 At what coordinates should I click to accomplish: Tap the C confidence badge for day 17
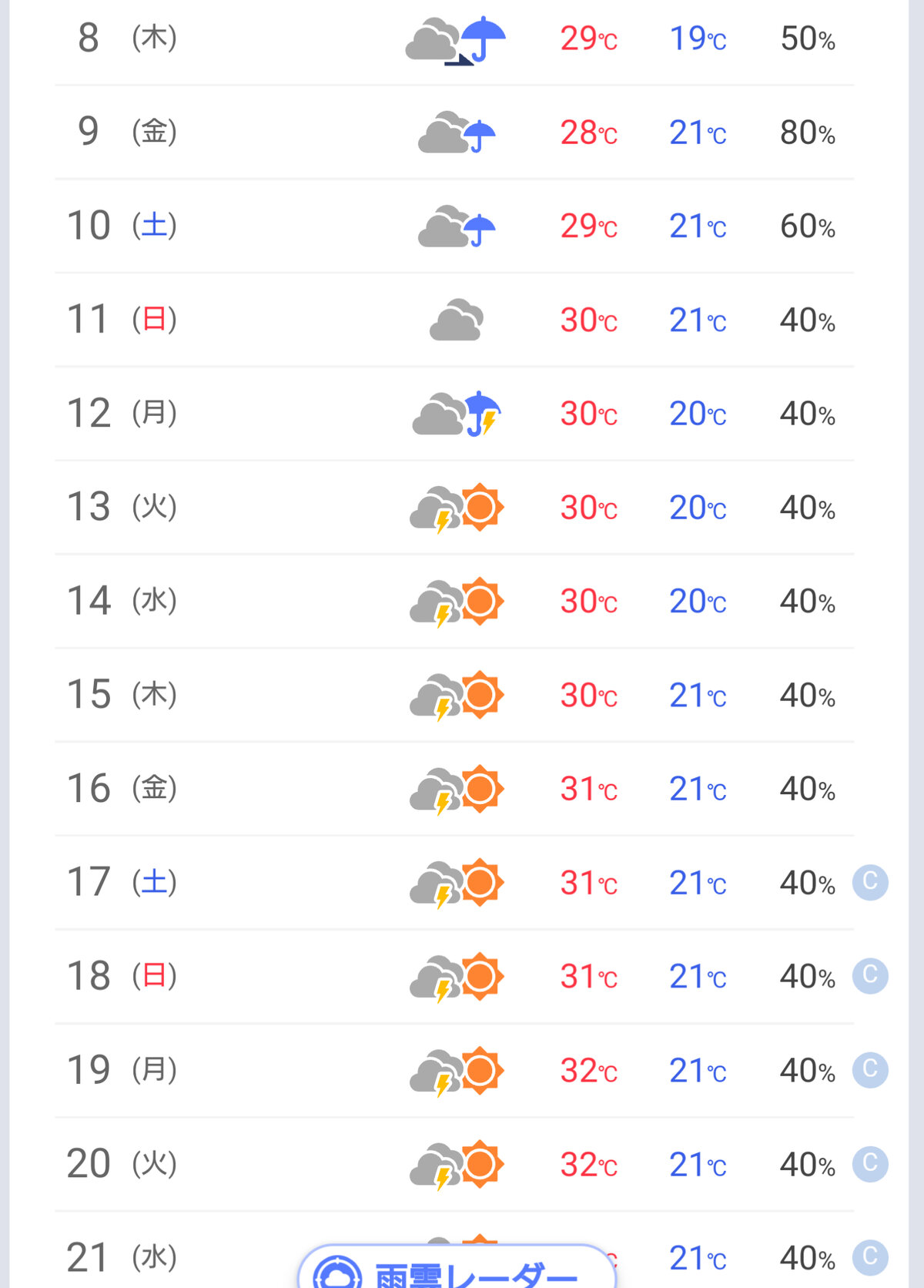tap(870, 882)
